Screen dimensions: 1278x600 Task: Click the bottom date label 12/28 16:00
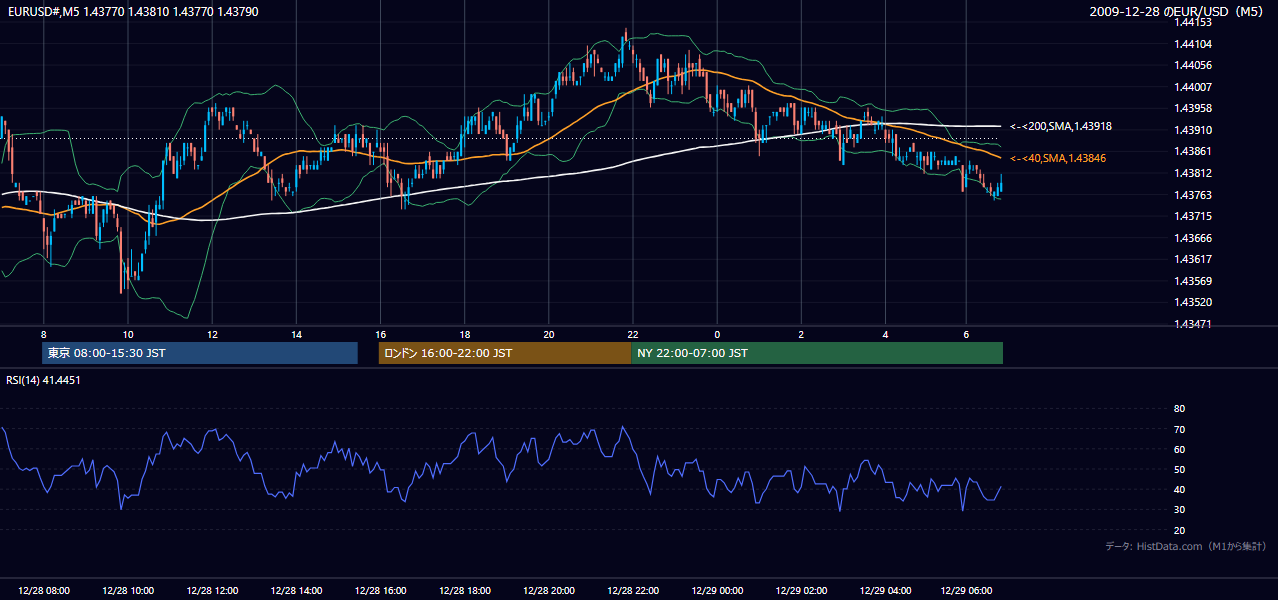[380, 591]
